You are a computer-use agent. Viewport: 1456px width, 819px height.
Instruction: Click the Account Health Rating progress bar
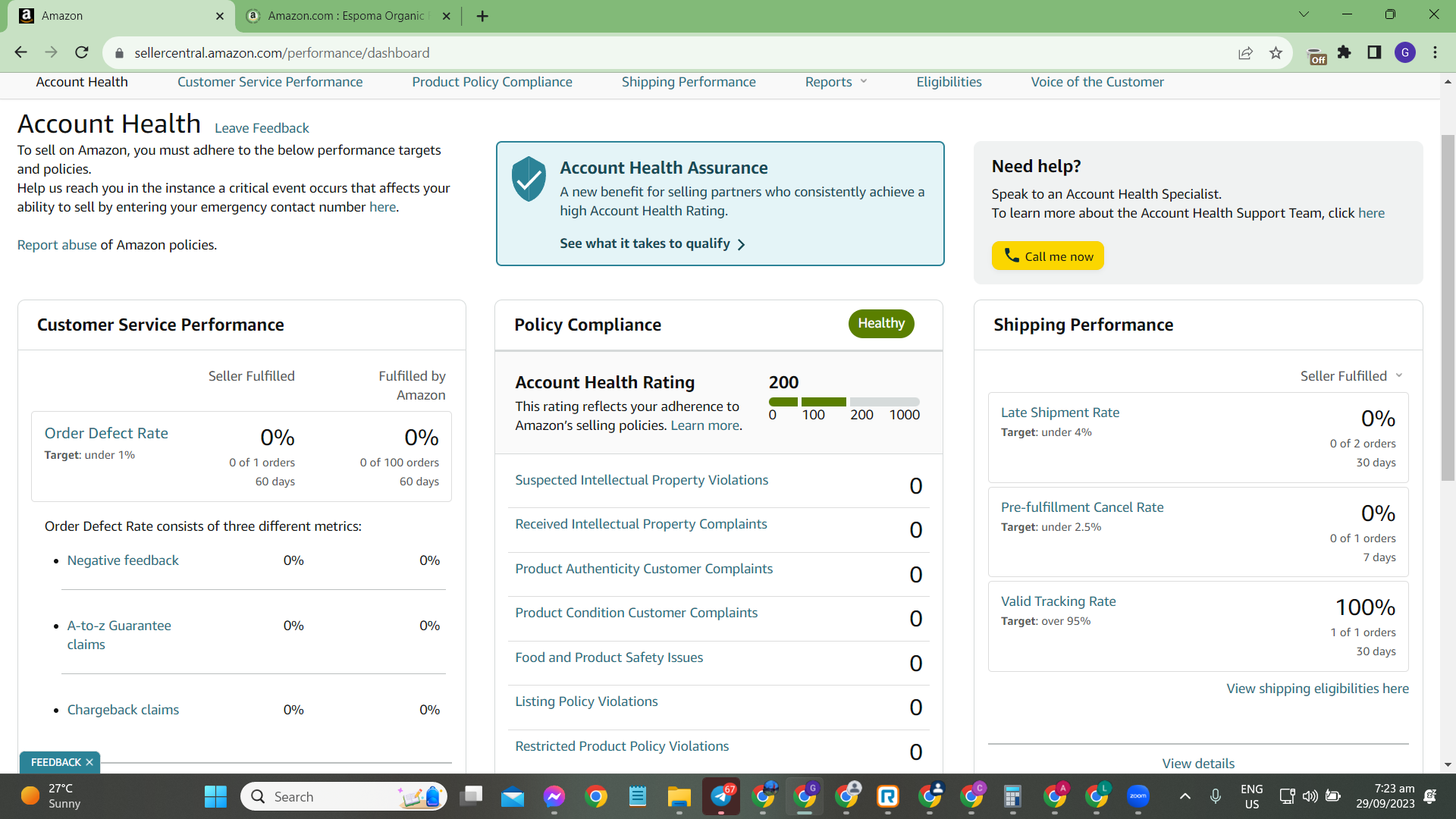click(844, 402)
